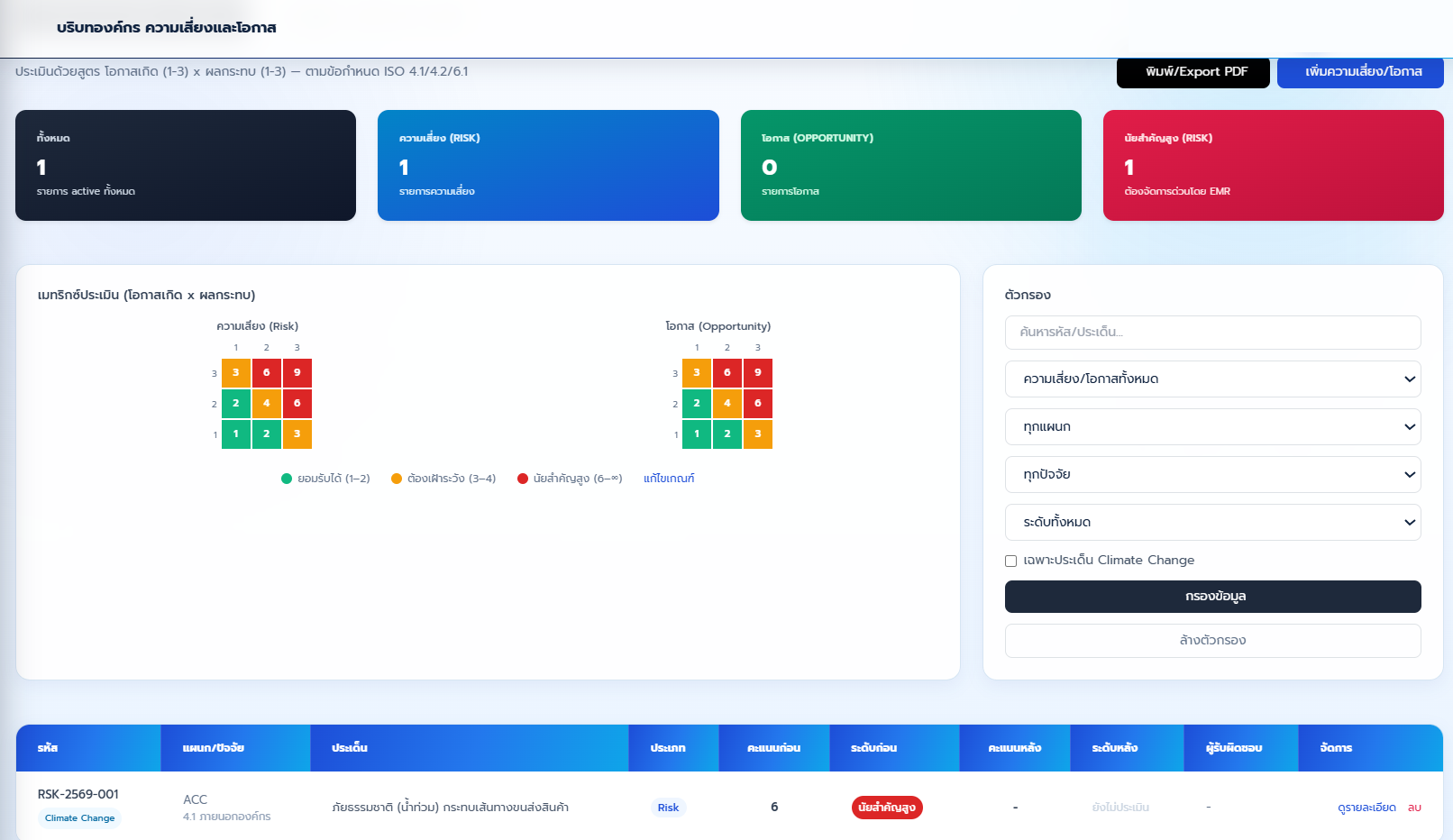
Task: Open the ความเสี่ยง/โอกาสทั้งหมด dropdown
Action: click(x=1213, y=379)
